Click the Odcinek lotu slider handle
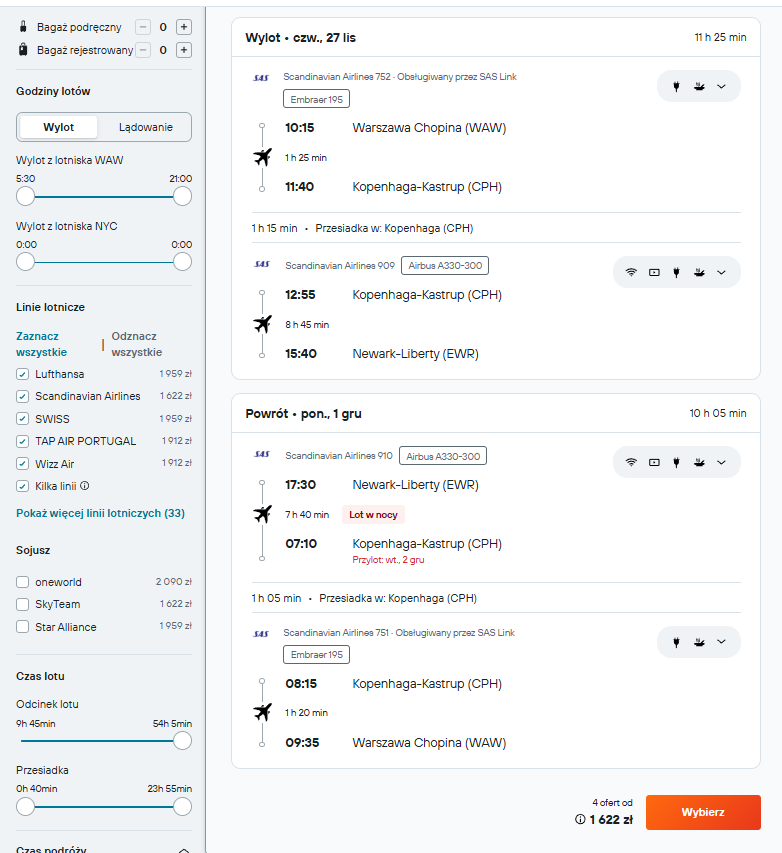 point(182,740)
